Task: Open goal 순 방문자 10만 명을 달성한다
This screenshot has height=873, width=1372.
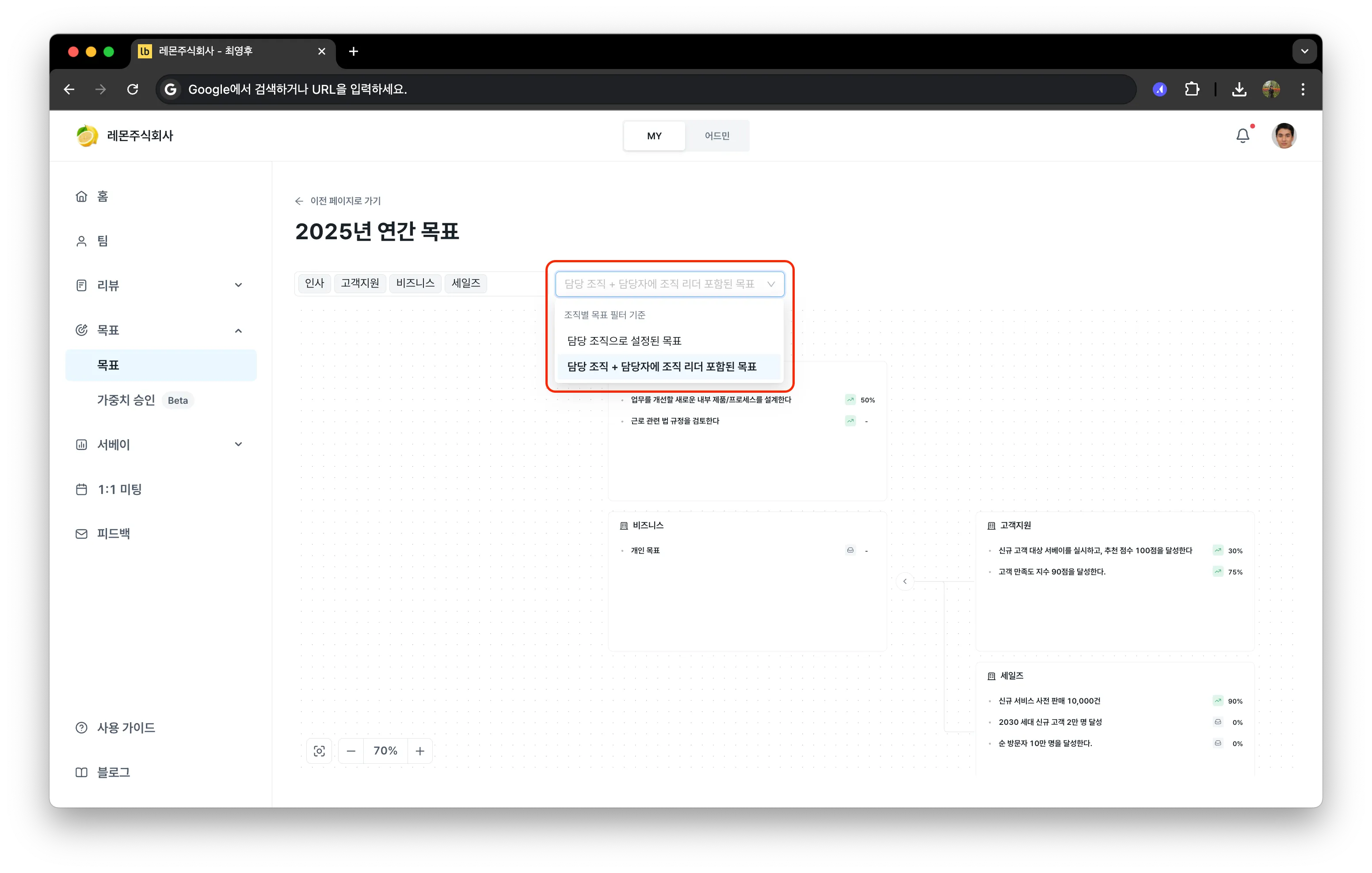Action: (1045, 743)
